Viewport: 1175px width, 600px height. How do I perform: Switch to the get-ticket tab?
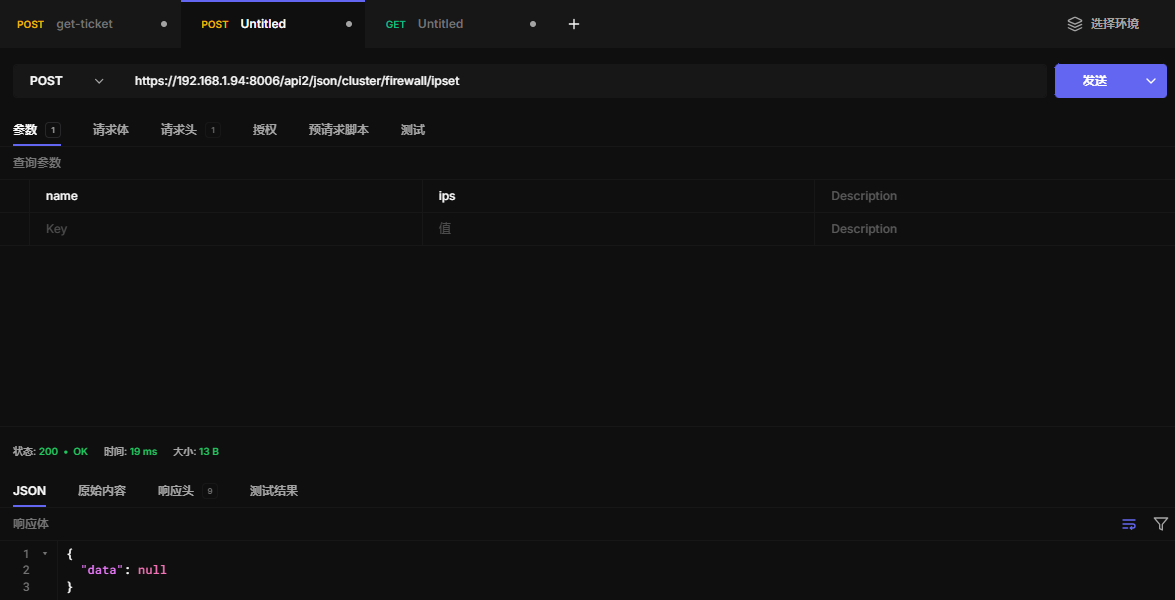tap(84, 24)
